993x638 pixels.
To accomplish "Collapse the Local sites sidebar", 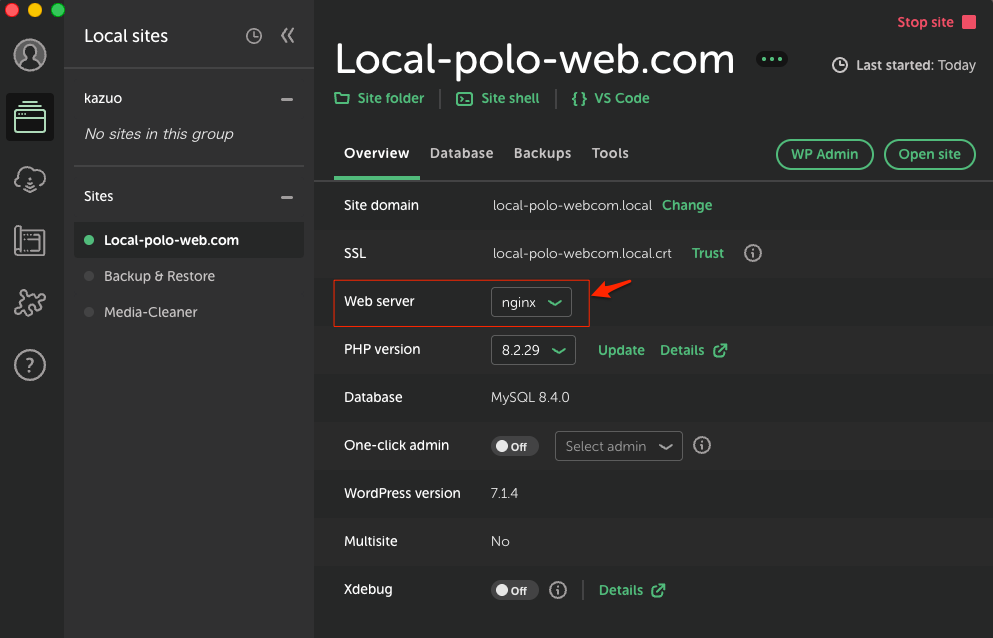I will 288,35.
